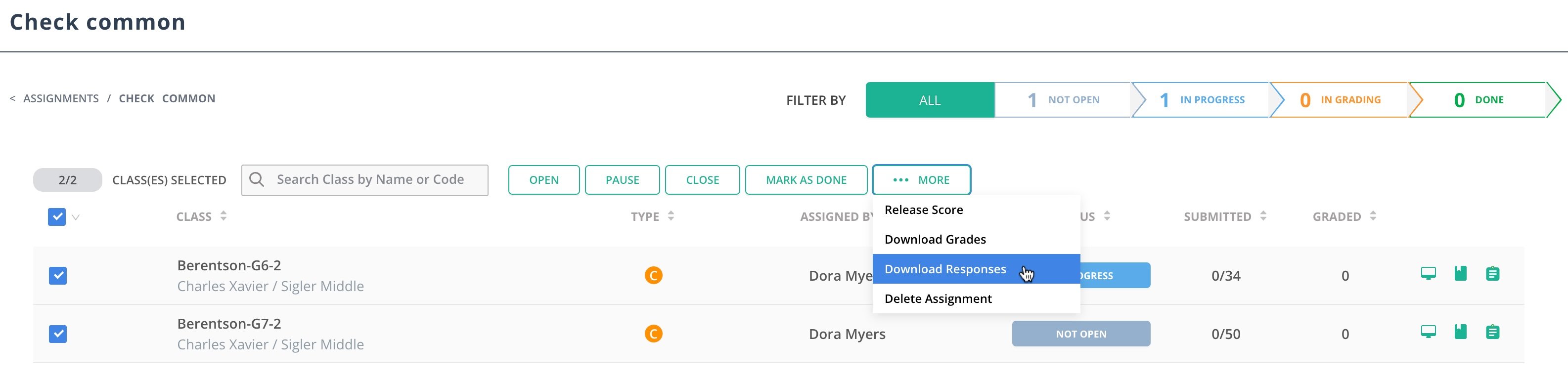Click the search magnifier icon
Viewport: 1568px width, 382px height.
(x=257, y=179)
